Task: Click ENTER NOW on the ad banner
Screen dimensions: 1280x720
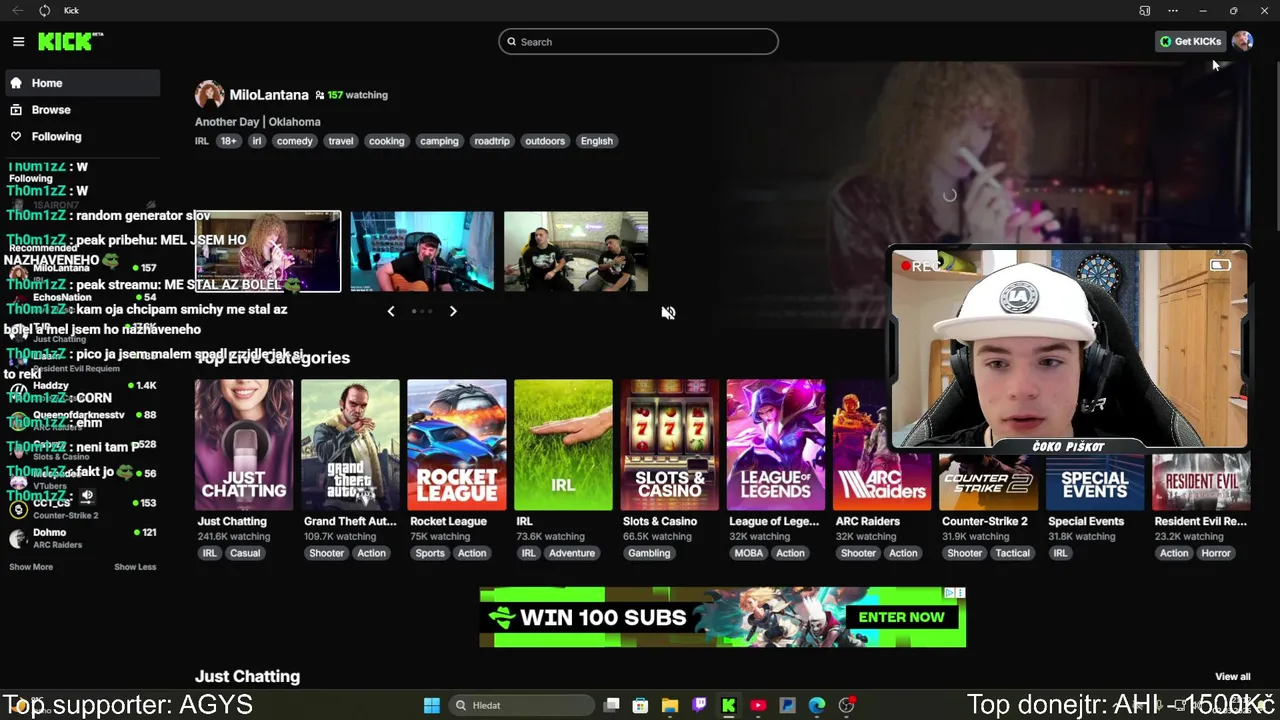Action: tap(901, 617)
